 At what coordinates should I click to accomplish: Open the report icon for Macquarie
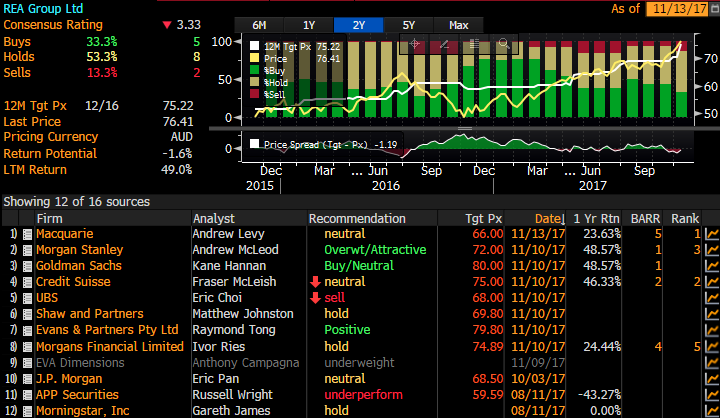click(x=28, y=234)
